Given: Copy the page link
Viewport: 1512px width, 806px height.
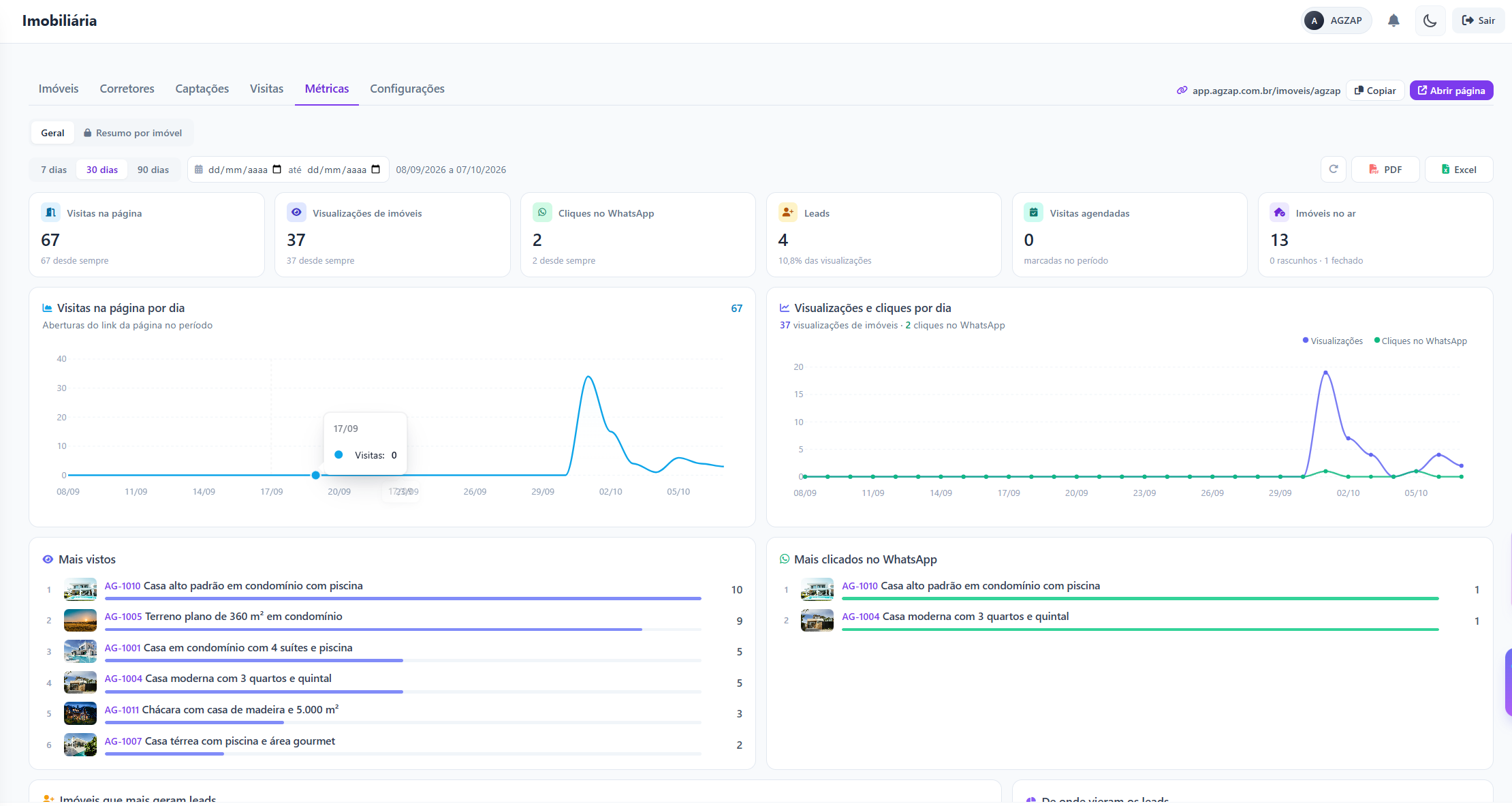Looking at the screenshot, I should (1375, 90).
